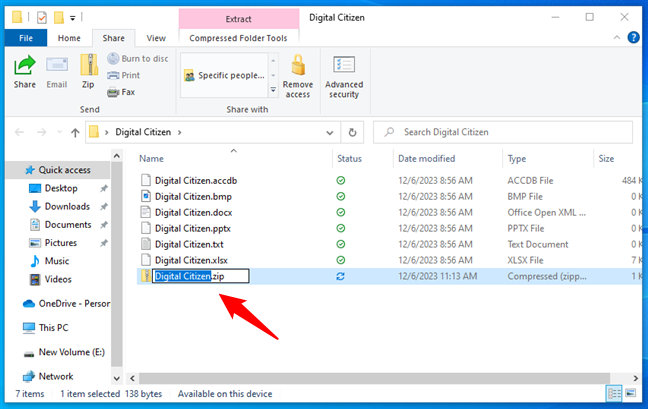648x409 pixels.
Task: Choose Specific people in Share with list
Action: 224,75
